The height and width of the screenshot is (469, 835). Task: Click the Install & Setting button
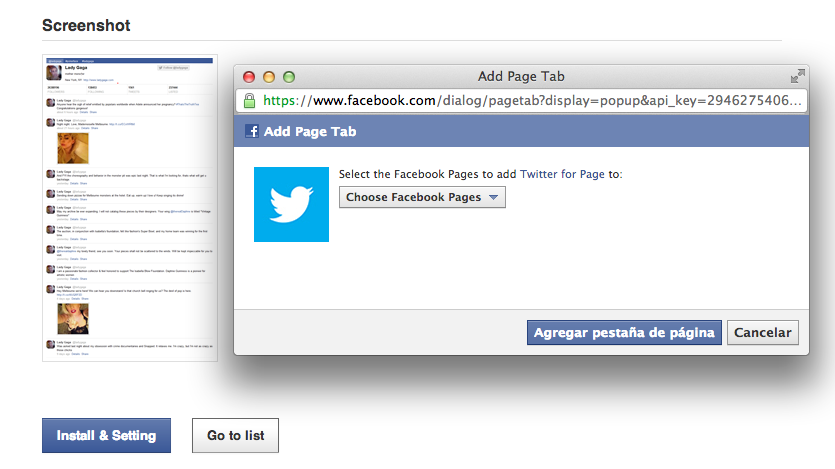106,436
